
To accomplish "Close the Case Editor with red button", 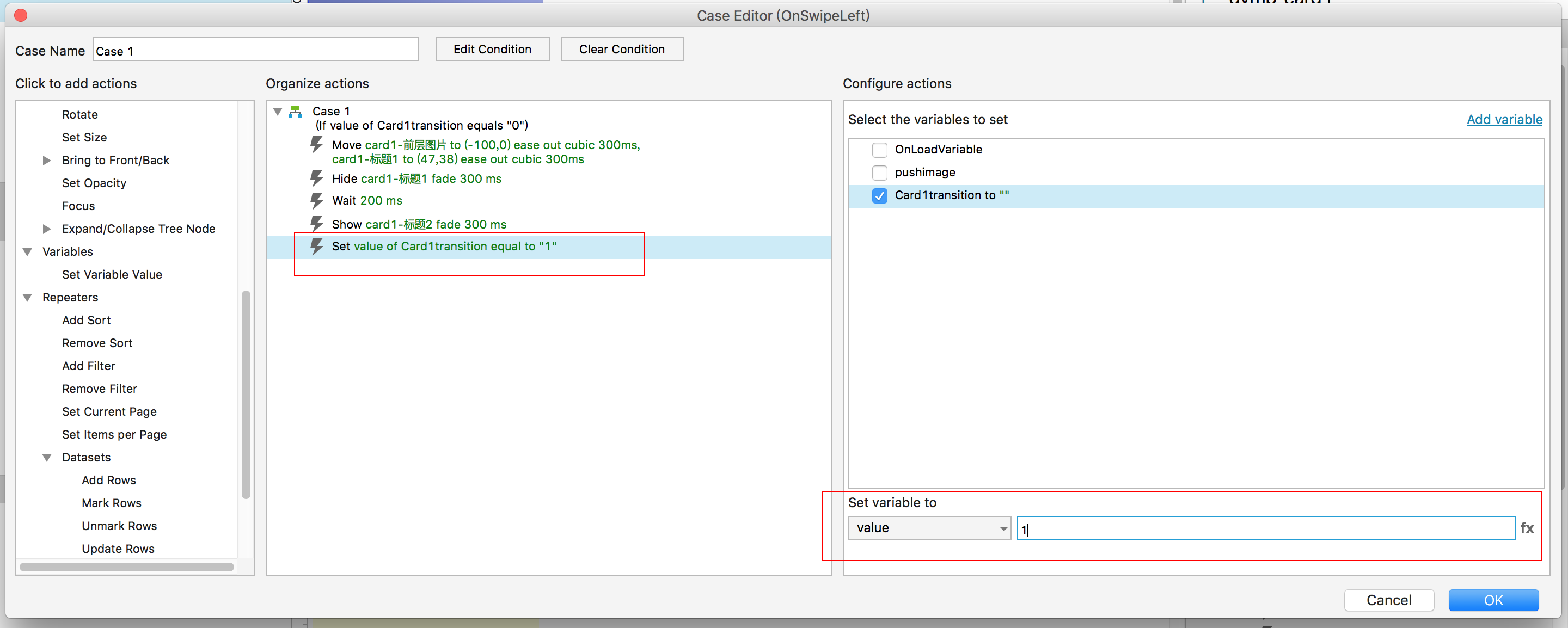I will (x=21, y=15).
